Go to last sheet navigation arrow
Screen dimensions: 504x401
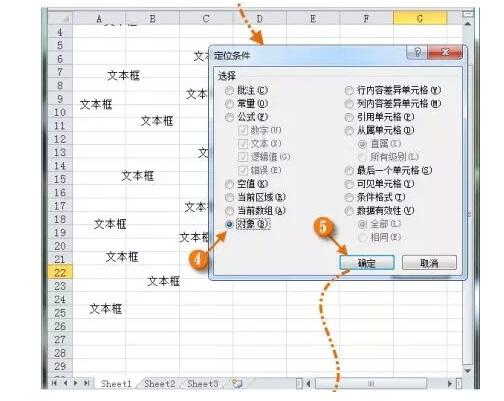pos(87,383)
